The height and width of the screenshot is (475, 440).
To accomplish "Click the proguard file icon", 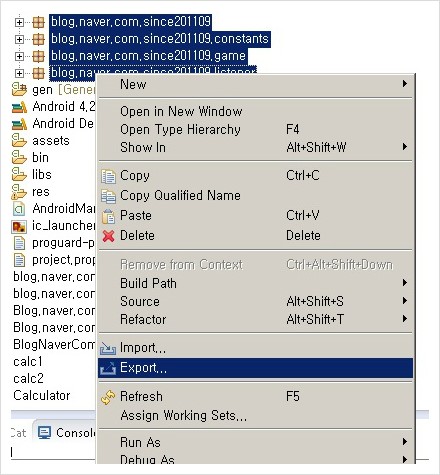I will click(19, 243).
